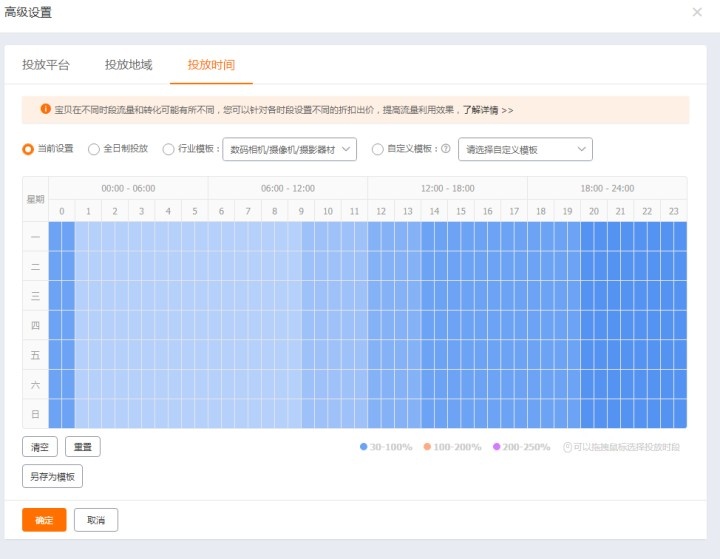This screenshot has height=559, width=720.
Task: Click the help question icon beside 自定义模板
Action: pyautogui.click(x=445, y=148)
